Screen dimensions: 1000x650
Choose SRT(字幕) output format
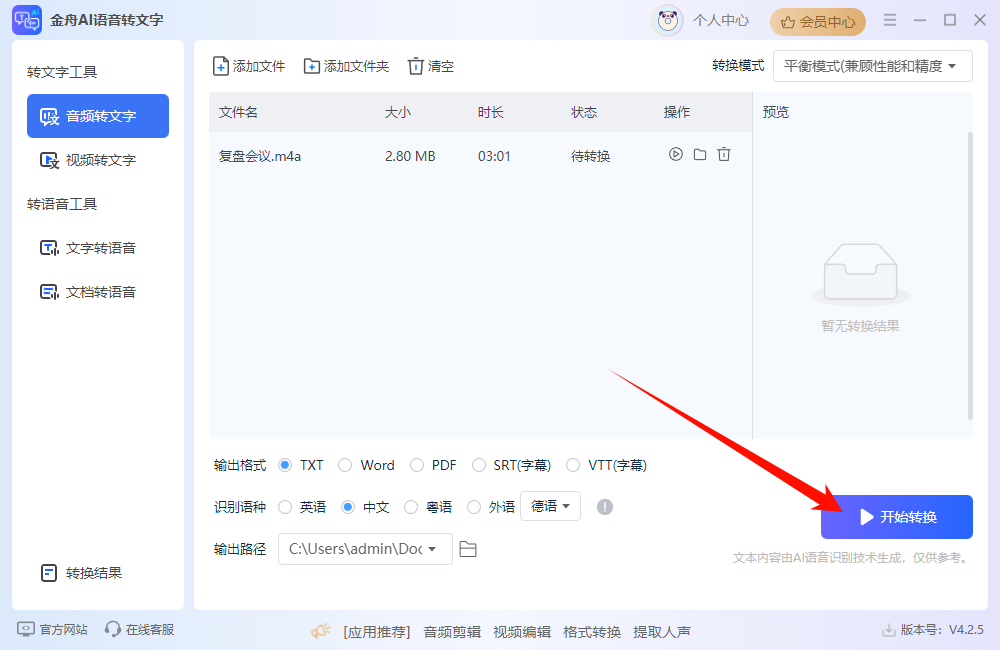click(479, 465)
